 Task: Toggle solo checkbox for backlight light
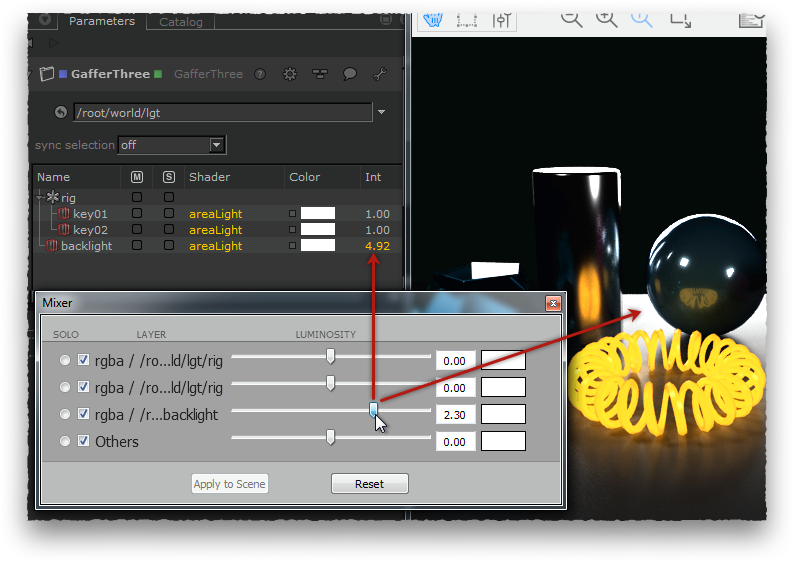click(169, 246)
